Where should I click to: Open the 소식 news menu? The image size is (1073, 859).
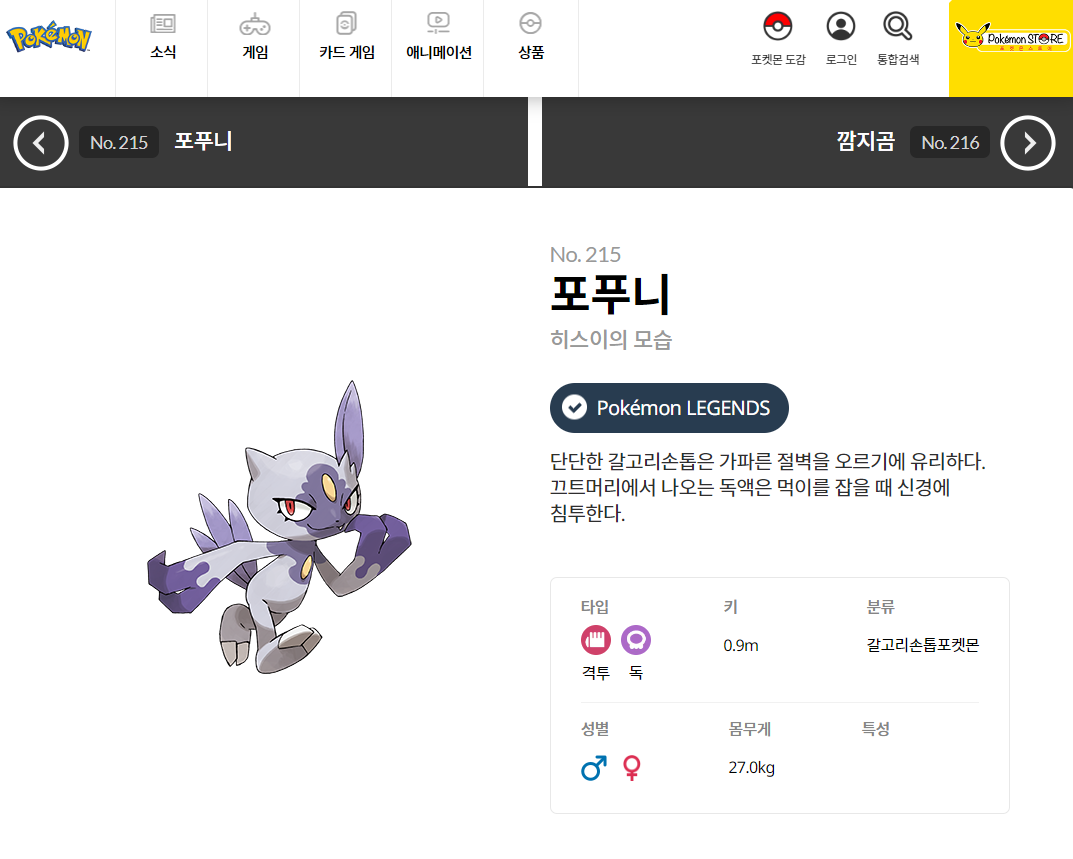point(163,37)
